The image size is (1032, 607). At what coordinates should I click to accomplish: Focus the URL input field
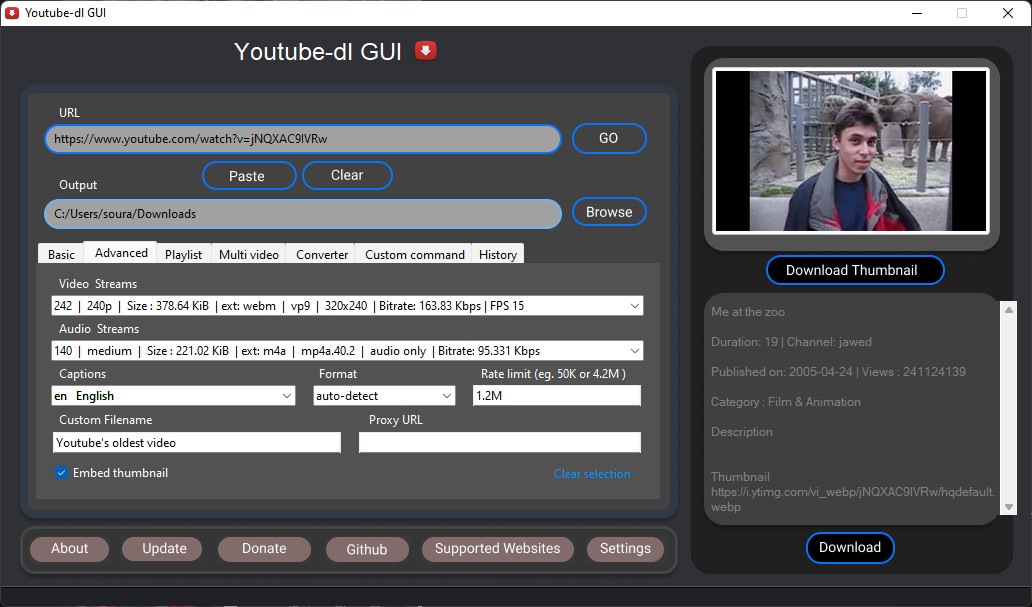click(x=303, y=139)
